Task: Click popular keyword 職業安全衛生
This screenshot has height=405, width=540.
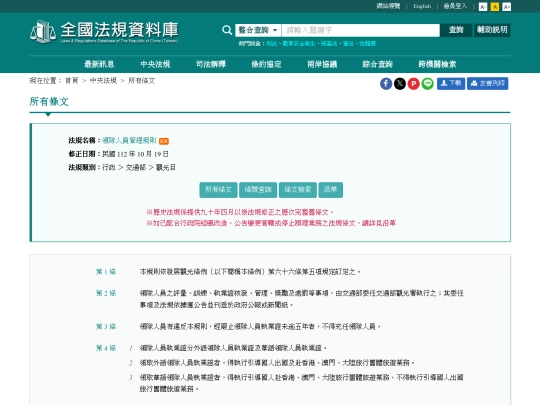Action: (299, 44)
